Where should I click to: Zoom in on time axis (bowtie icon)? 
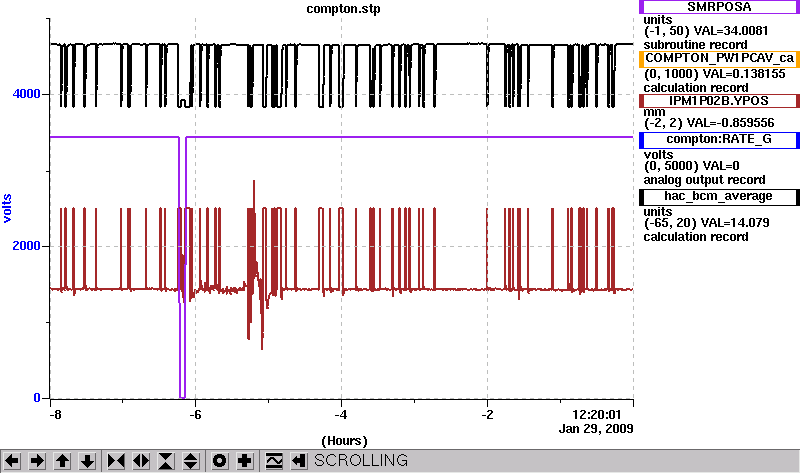pos(116,461)
